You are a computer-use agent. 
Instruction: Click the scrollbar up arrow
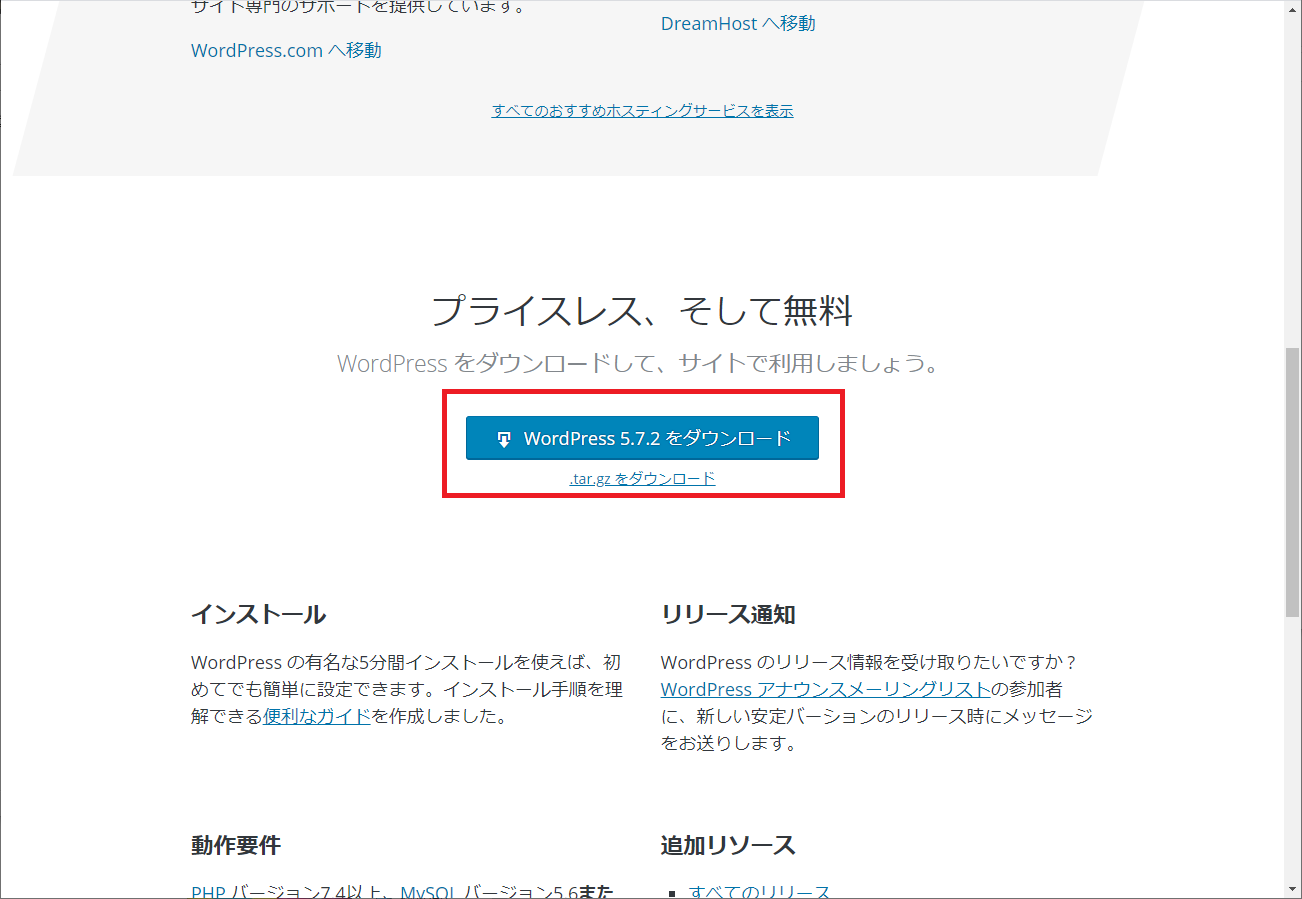(1292, 8)
